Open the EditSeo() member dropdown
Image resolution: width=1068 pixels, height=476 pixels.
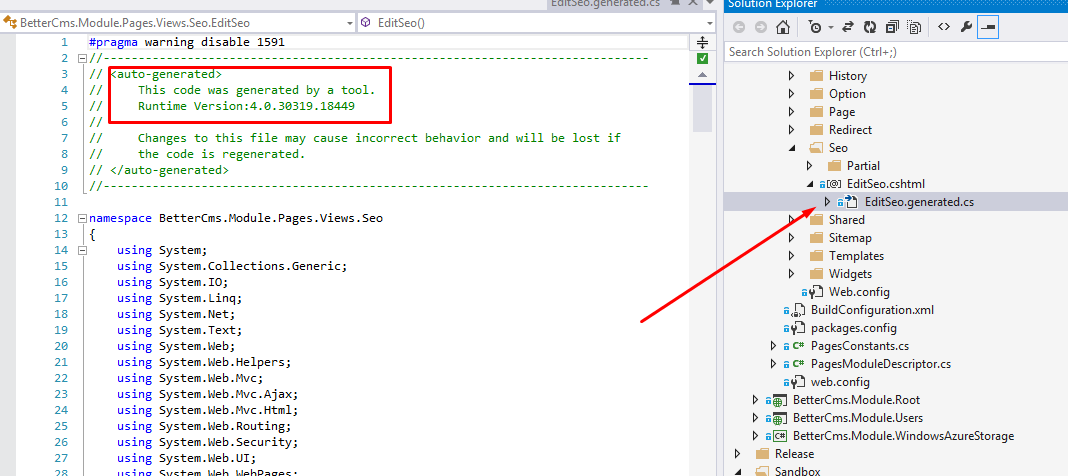click(x=530, y=22)
